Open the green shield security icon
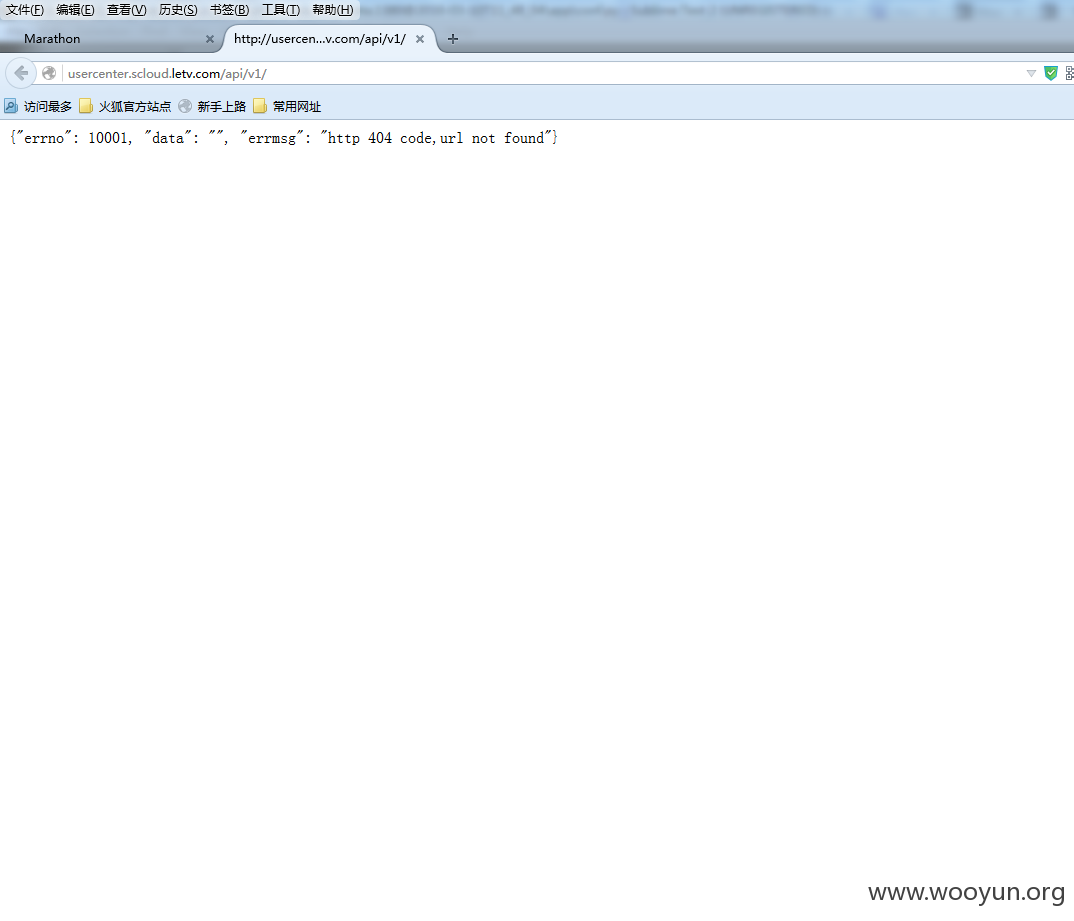Viewport: 1074px width, 921px height. tap(1050, 73)
